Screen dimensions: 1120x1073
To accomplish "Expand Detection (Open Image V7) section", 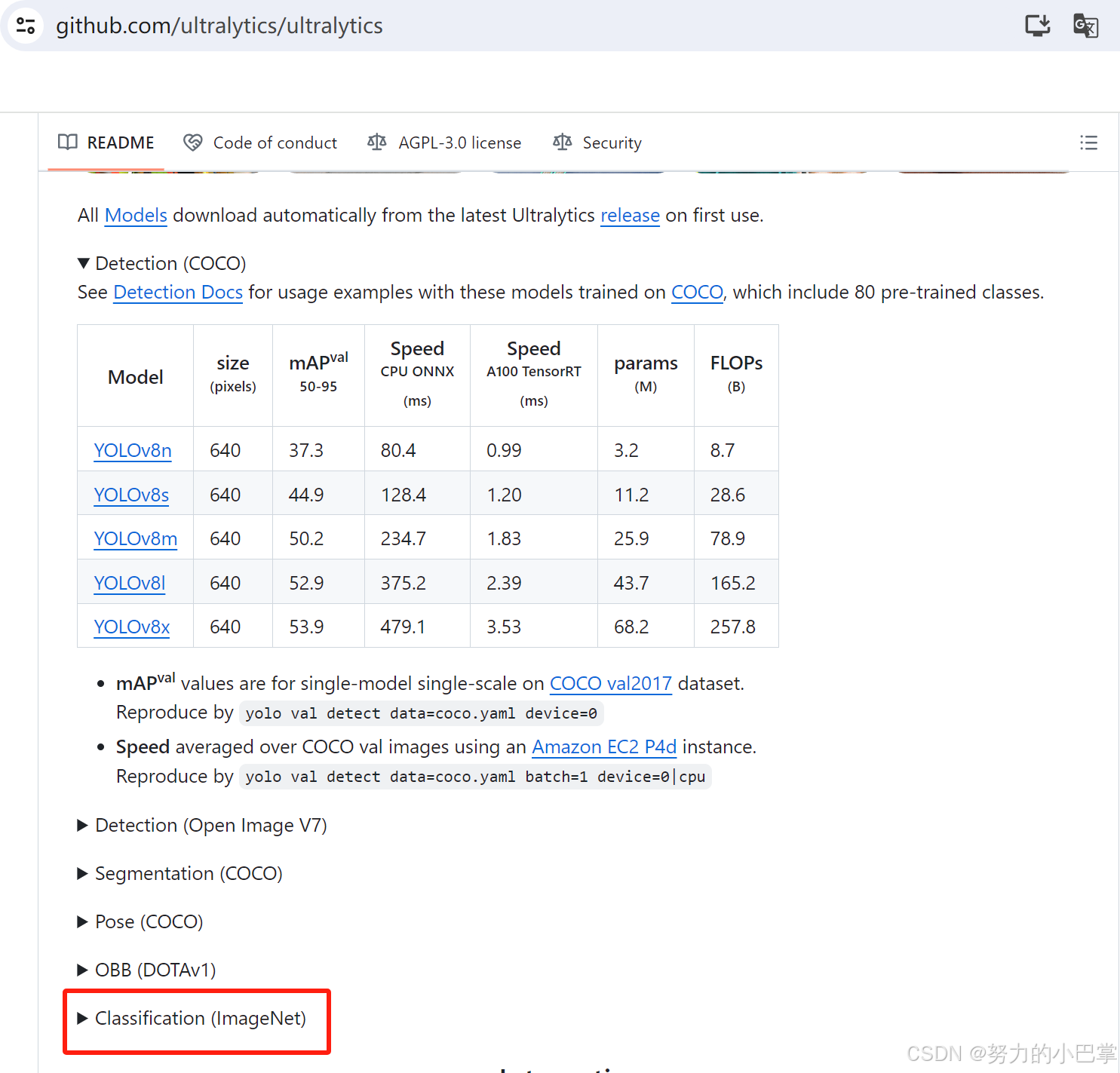I will (x=202, y=826).
